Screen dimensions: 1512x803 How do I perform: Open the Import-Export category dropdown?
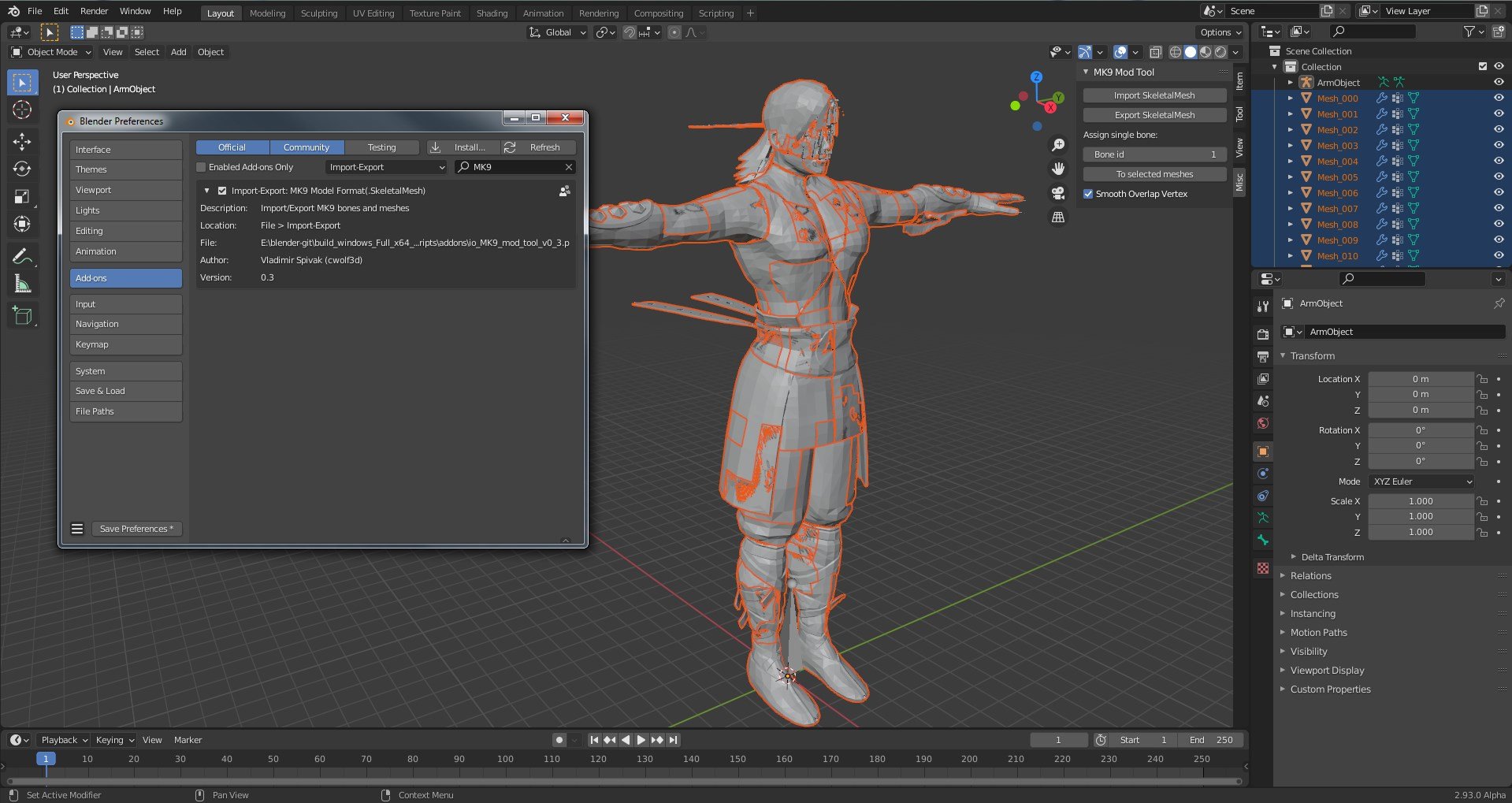click(386, 167)
